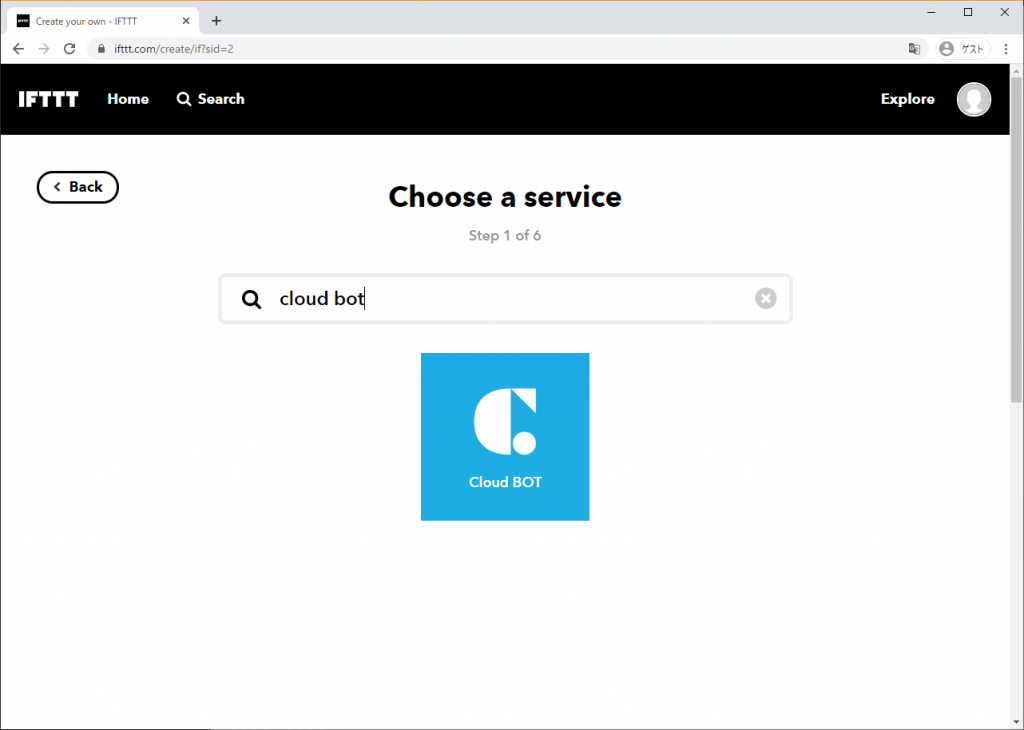Screen dimensions: 1024x730
Task: Go back with the Back button
Action: 78,187
